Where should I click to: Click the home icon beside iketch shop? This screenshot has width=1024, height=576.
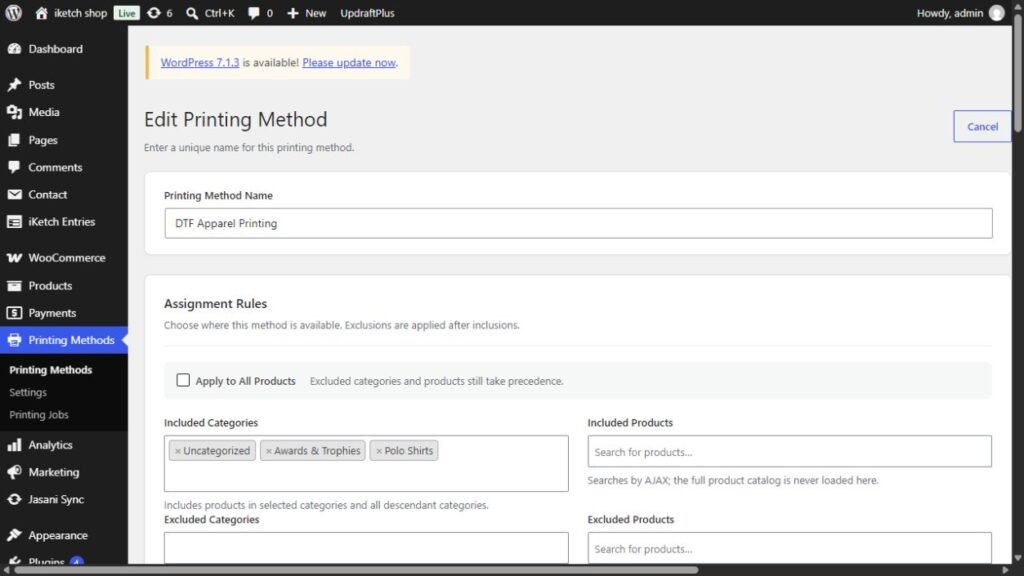(x=41, y=13)
